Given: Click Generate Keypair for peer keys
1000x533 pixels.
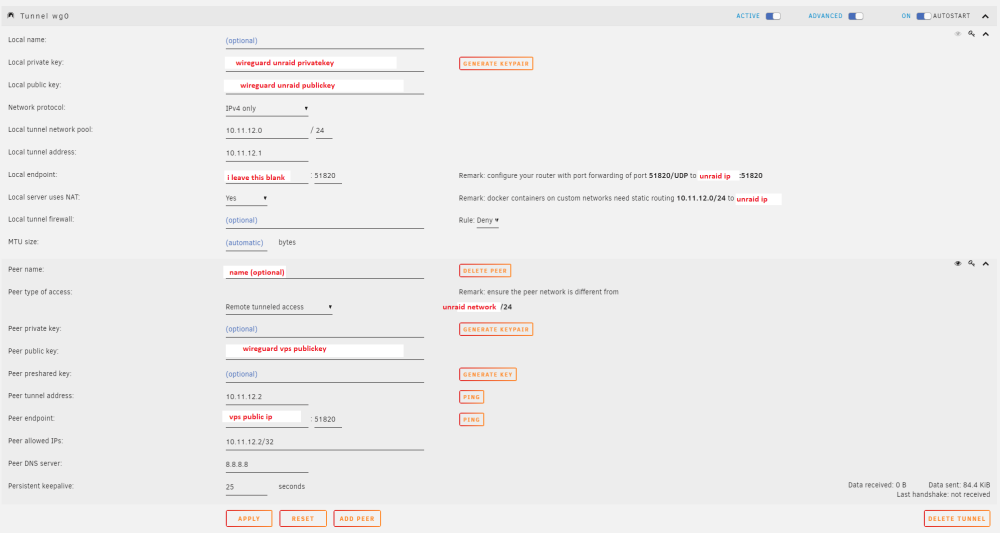Looking at the screenshot, I should click(496, 330).
